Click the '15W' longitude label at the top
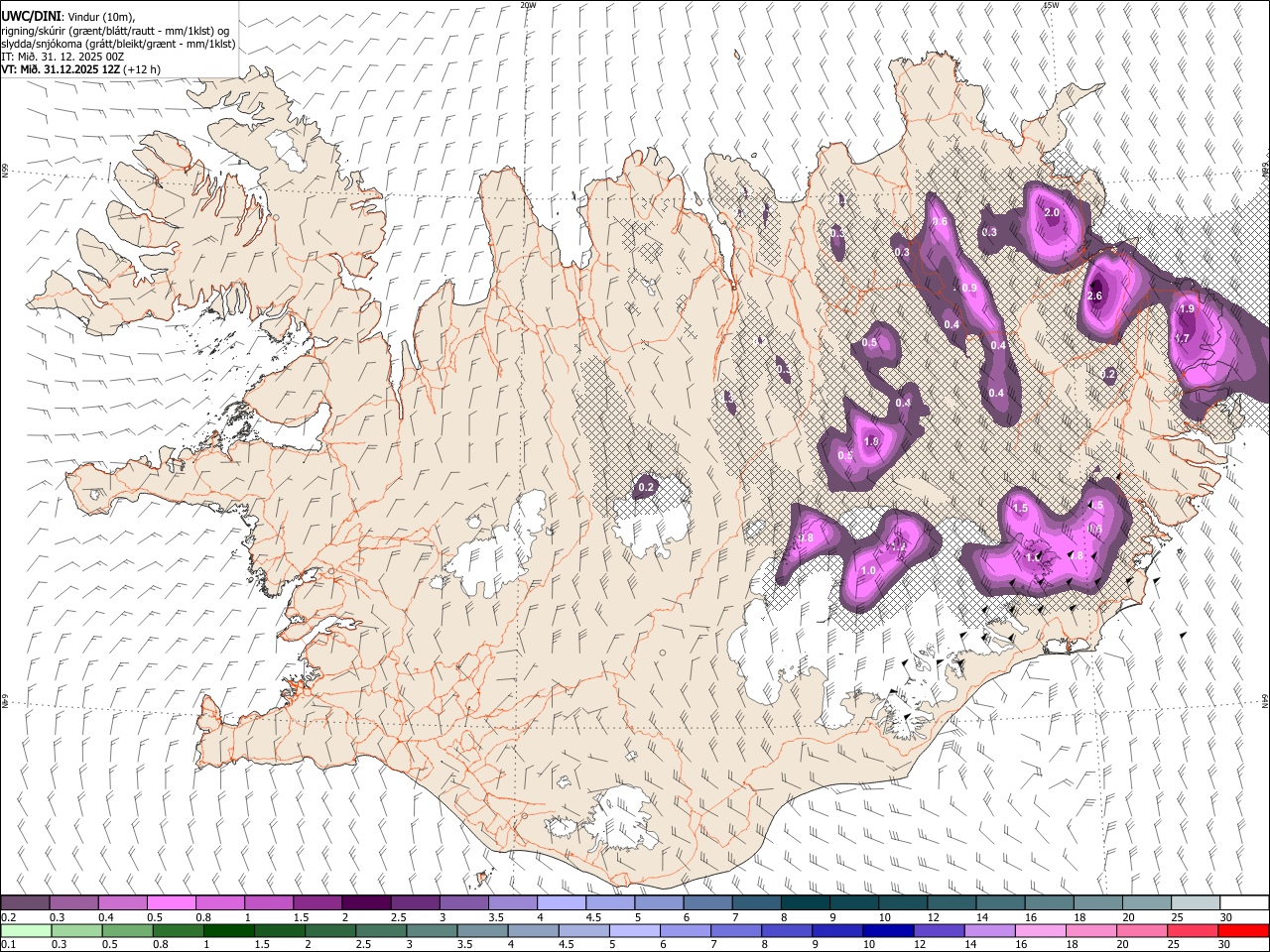This screenshot has width=1270, height=952. click(x=1051, y=5)
